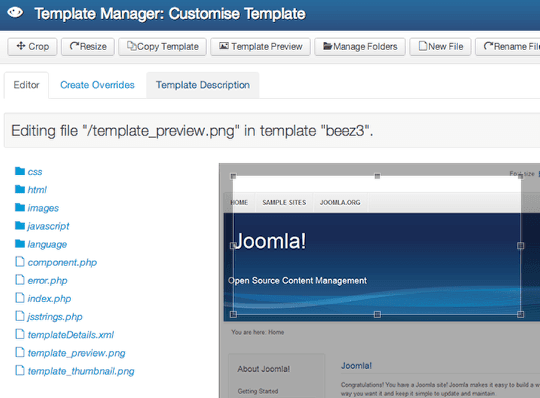Open the template_thumbnail.png file
This screenshot has width=540, height=398.
[x=81, y=371]
